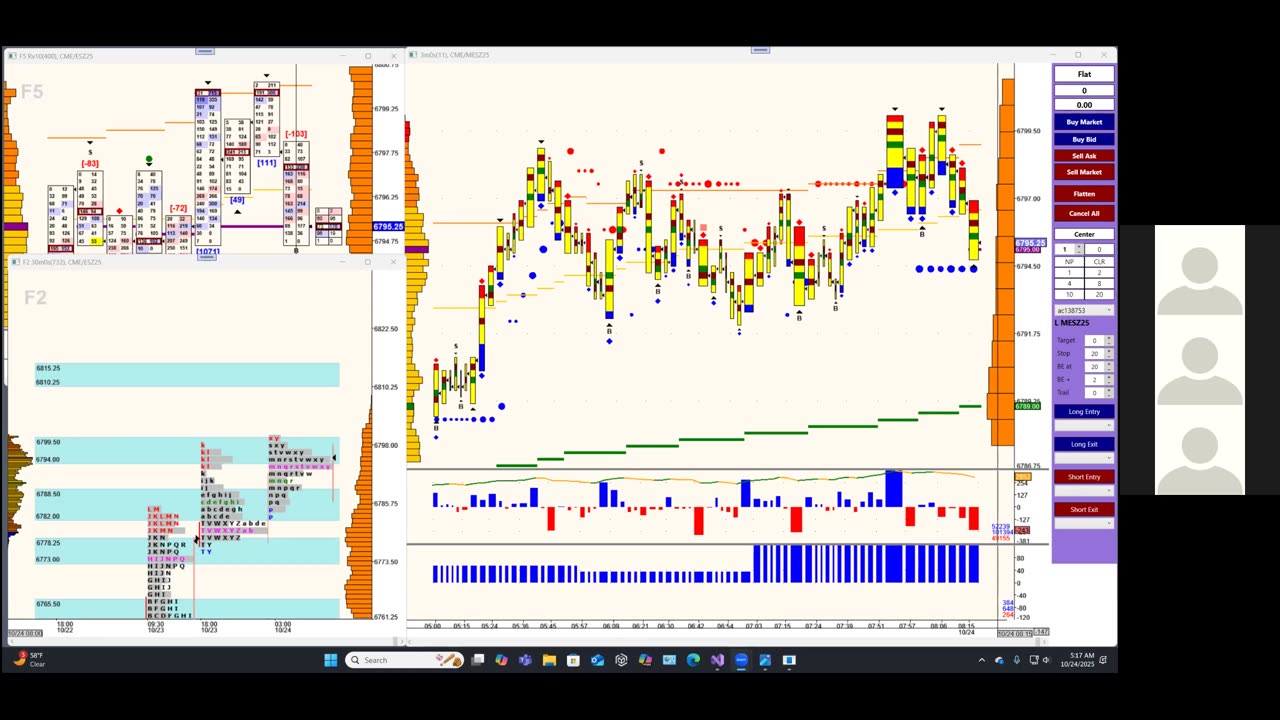Adjust the BE at stepper
Viewport: 1280px width, 720px height.
click(x=1108, y=367)
